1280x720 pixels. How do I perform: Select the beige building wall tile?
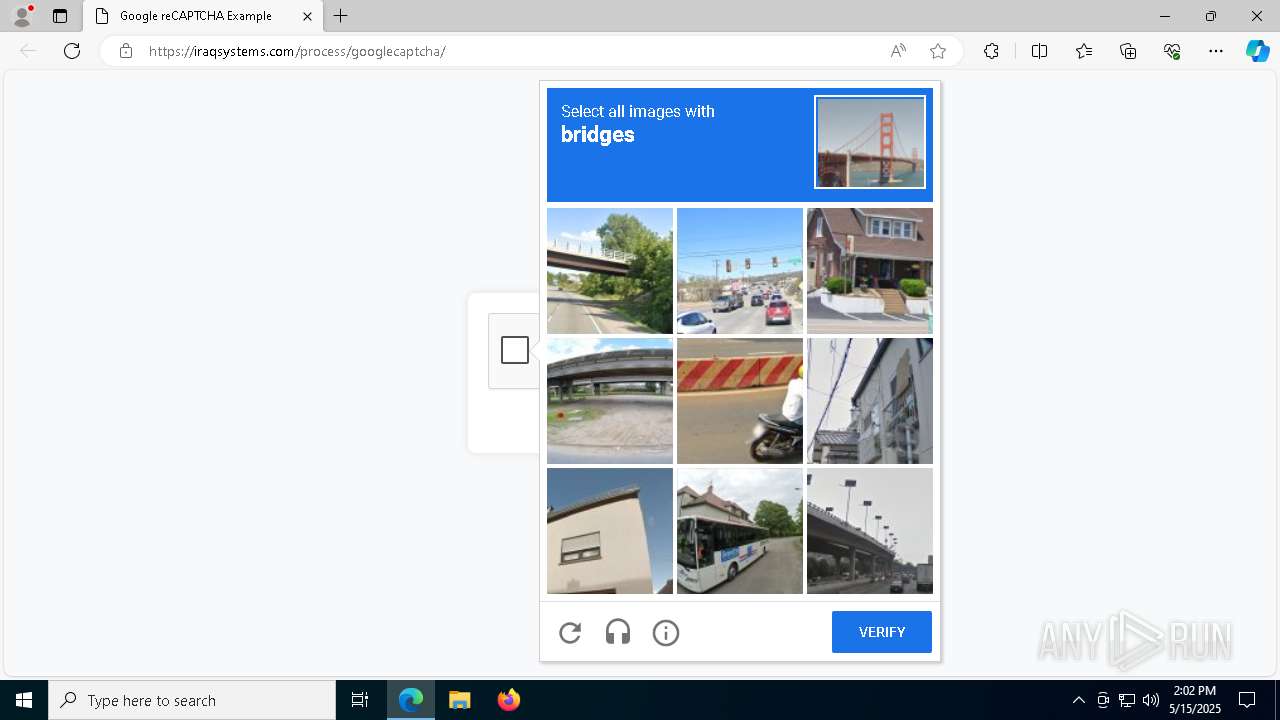tap(610, 531)
